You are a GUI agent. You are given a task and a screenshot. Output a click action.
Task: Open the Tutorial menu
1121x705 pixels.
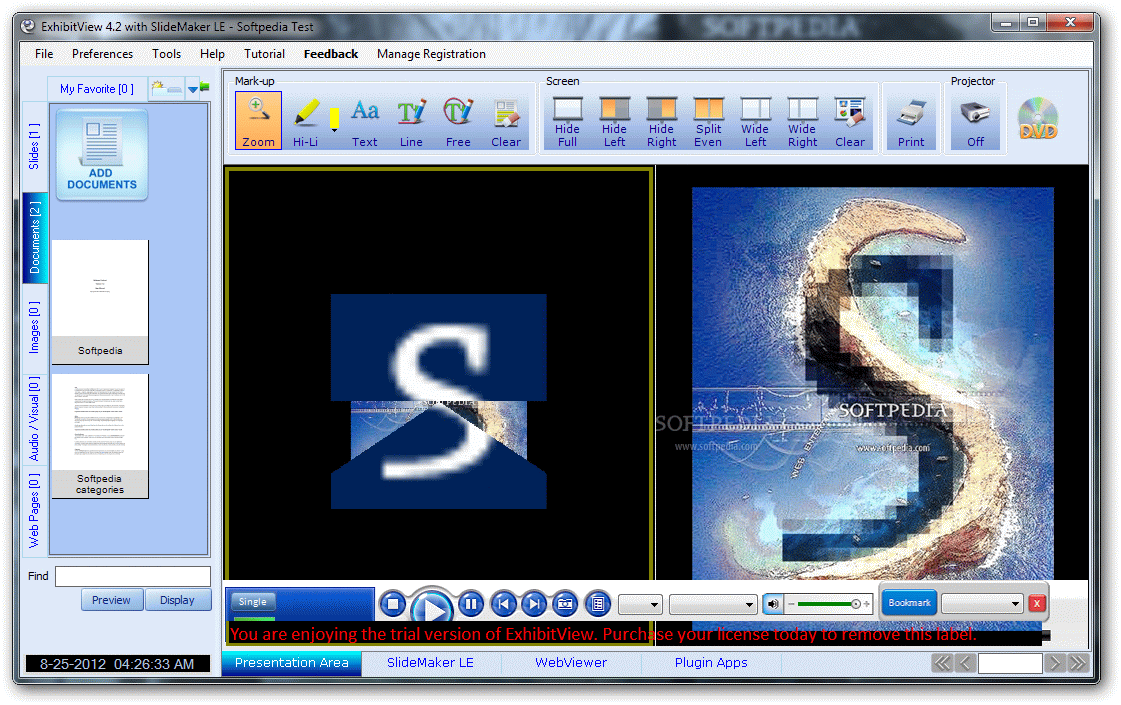click(x=265, y=54)
